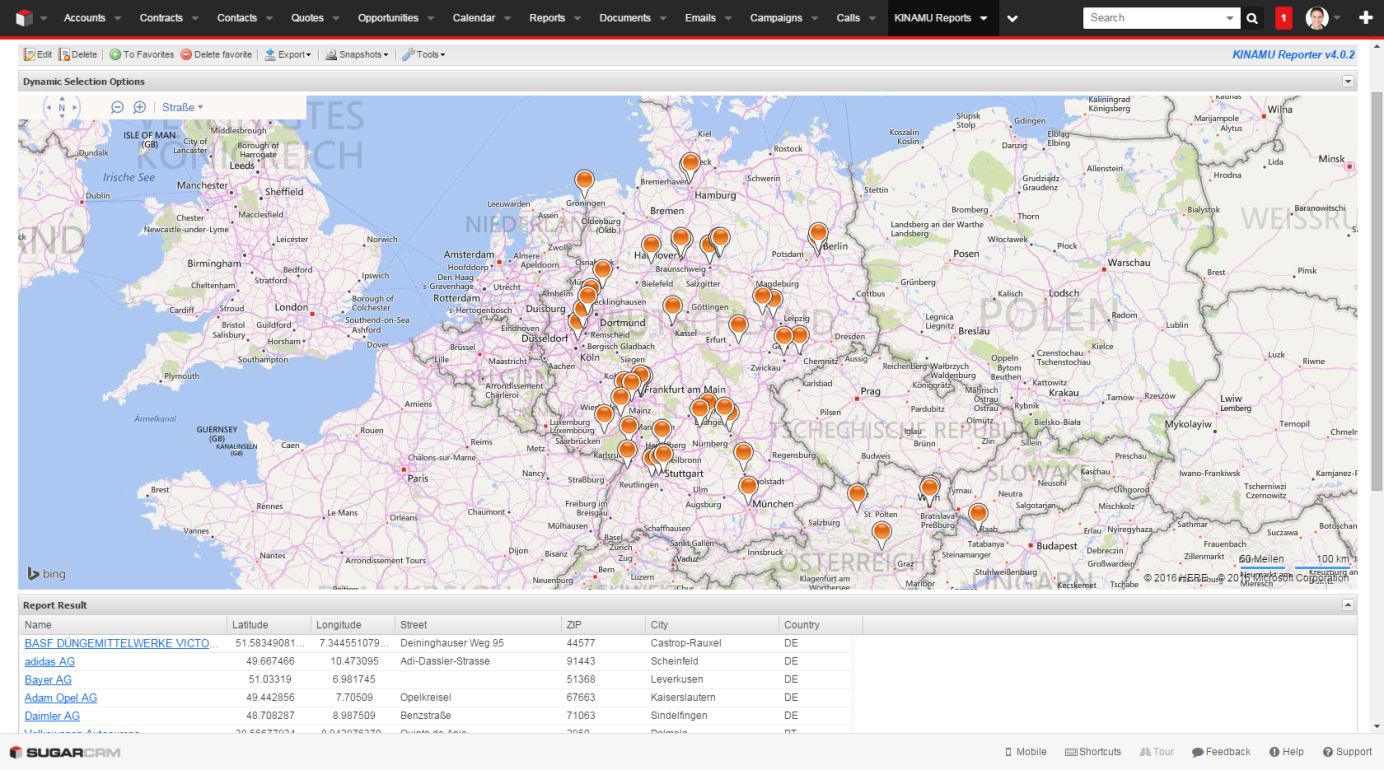
Task: Open the Accounts module tab
Action: point(84,18)
